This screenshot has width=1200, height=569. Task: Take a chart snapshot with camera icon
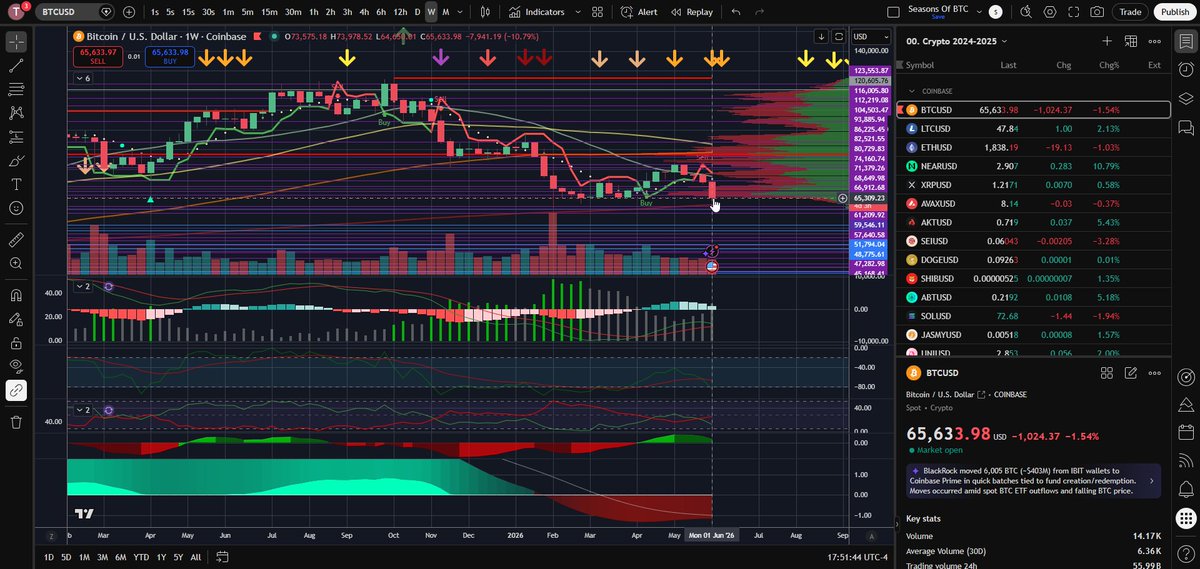tap(1098, 12)
